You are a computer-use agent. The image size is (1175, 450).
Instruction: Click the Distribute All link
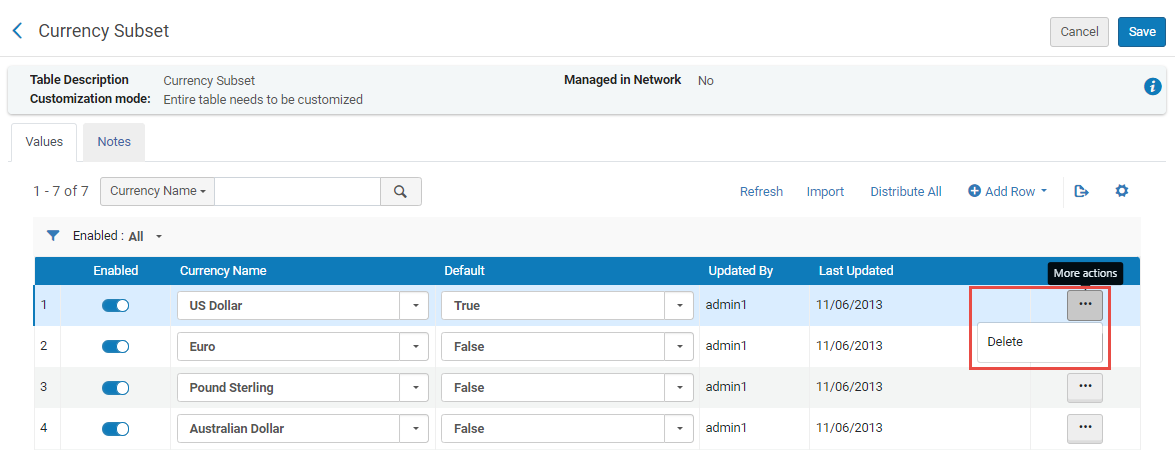[905, 192]
